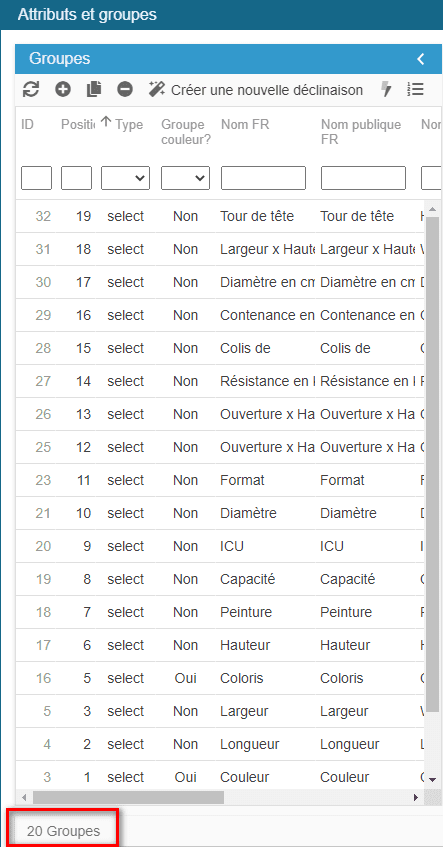Delete group using minus icon
Screen dimensions: 443x847
coord(125,89)
